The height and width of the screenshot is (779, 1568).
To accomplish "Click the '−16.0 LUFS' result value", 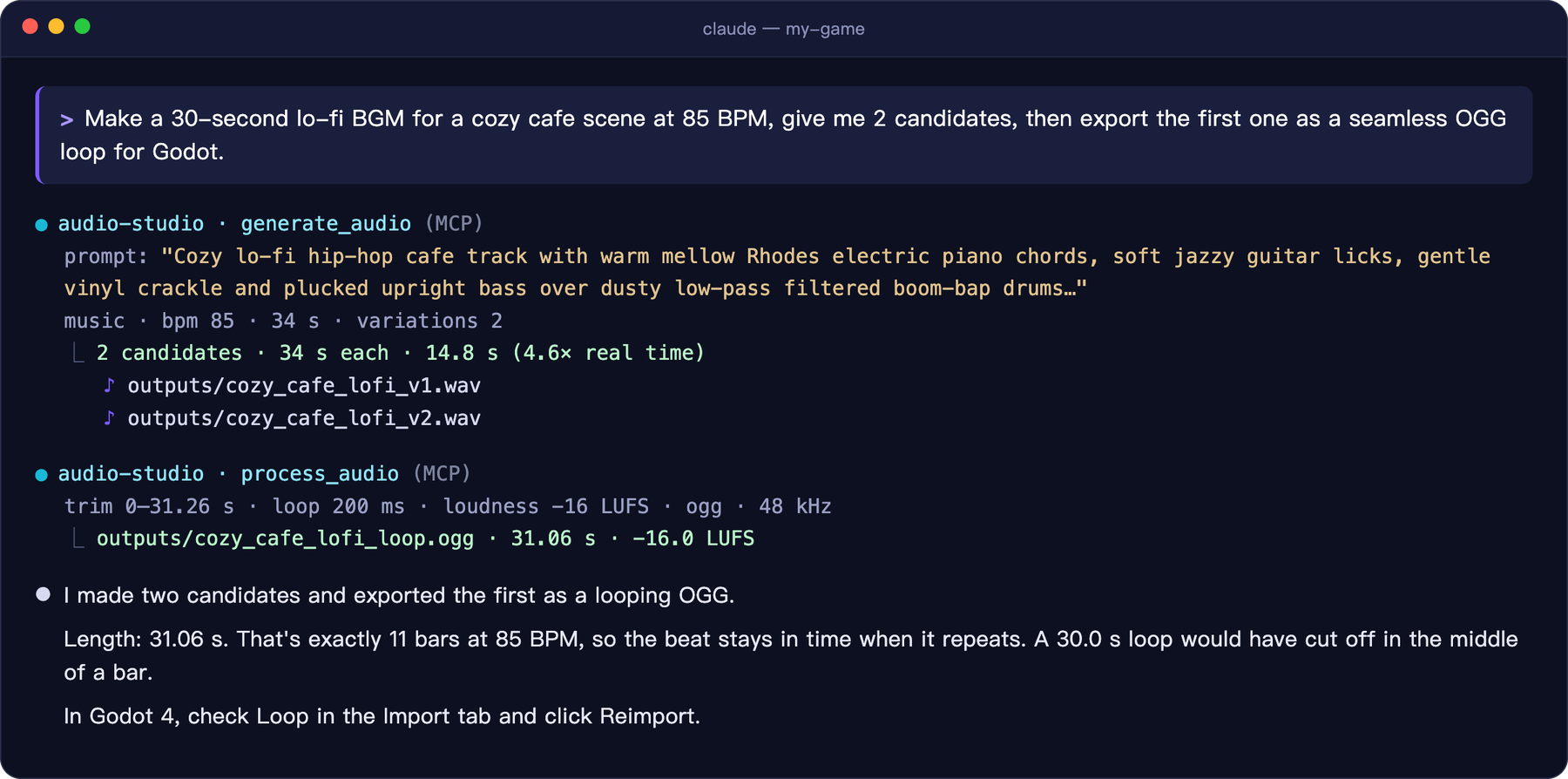I will point(693,539).
